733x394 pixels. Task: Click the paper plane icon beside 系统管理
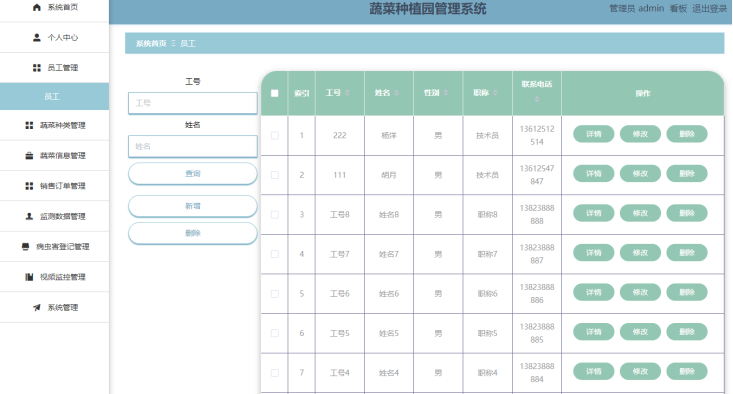click(37, 307)
